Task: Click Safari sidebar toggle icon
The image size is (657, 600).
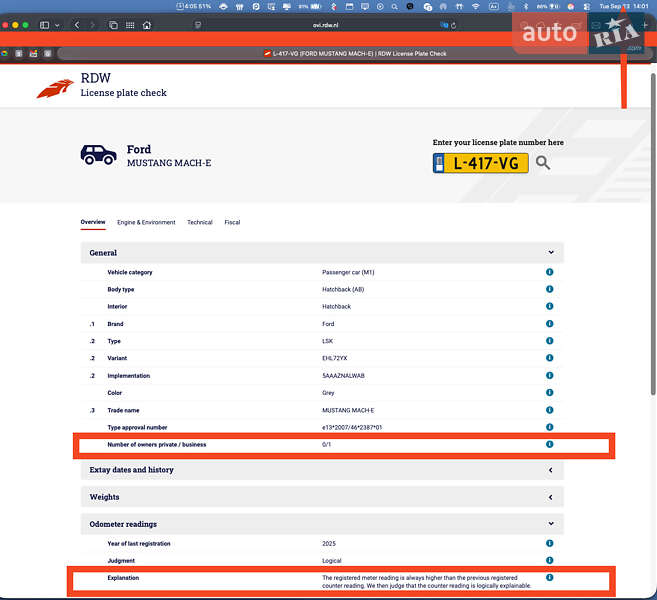Action: click(x=45, y=25)
